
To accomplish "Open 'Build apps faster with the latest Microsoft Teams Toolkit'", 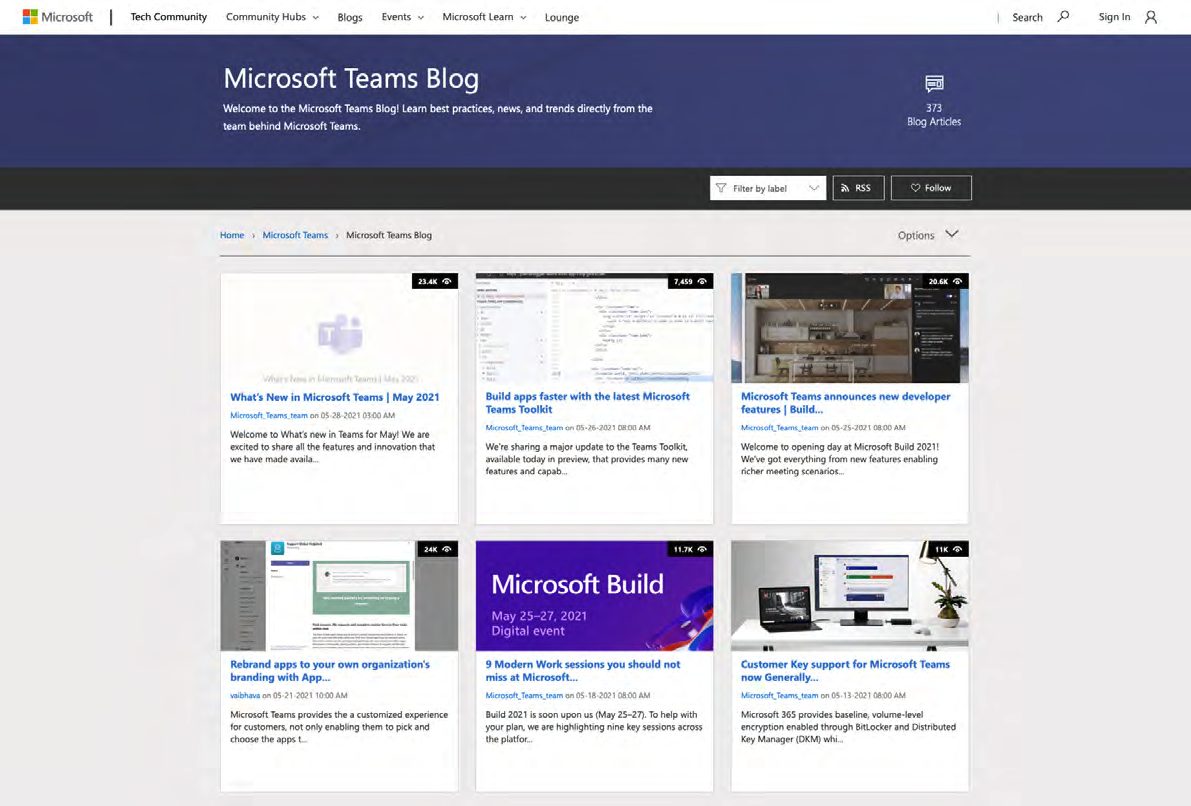I will [x=587, y=403].
